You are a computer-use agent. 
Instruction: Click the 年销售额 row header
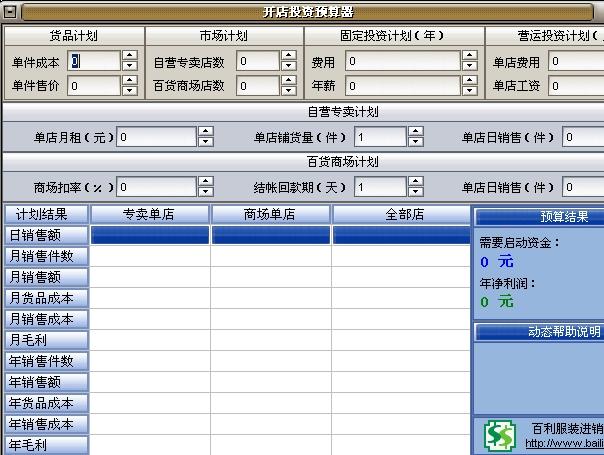(47, 382)
